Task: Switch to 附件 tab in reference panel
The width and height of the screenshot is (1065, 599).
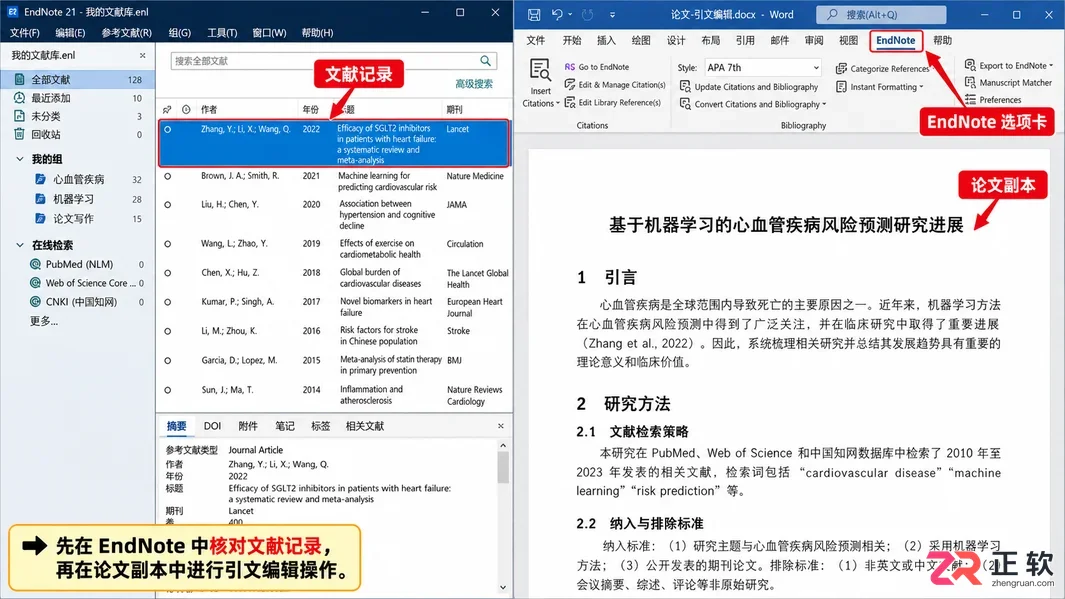Action: pos(248,426)
